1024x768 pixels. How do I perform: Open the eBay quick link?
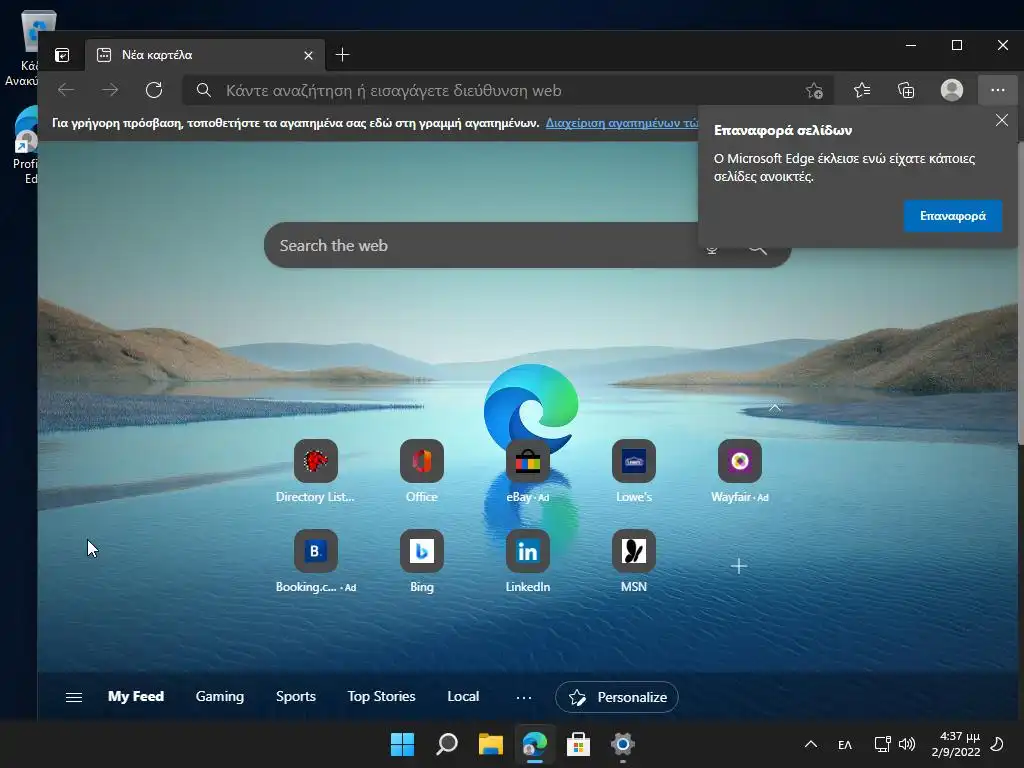(528, 472)
